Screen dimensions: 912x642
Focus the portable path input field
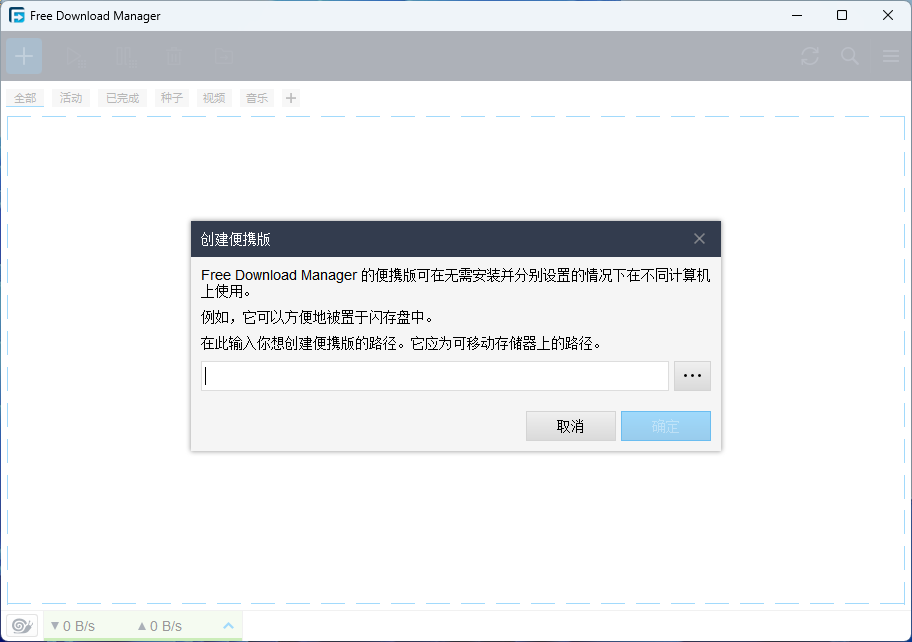(x=434, y=377)
